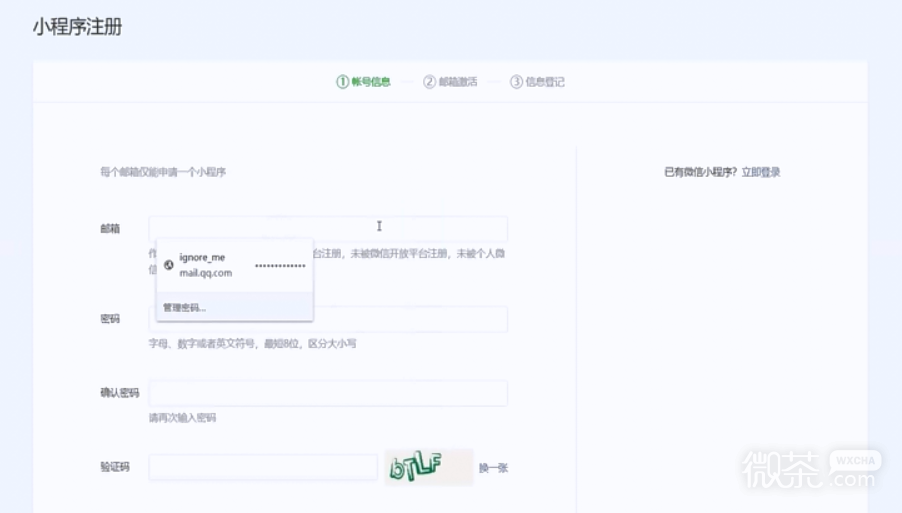Focus the 验证码 captcha input field
This screenshot has height=513, width=902.
[x=263, y=467]
